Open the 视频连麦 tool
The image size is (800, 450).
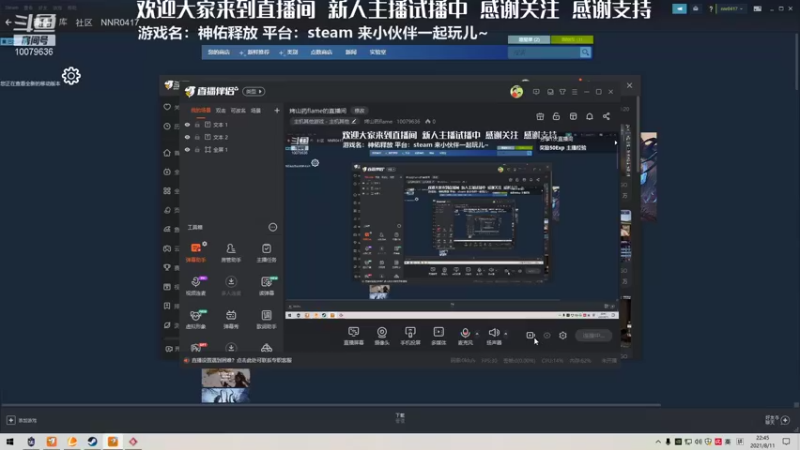196,286
